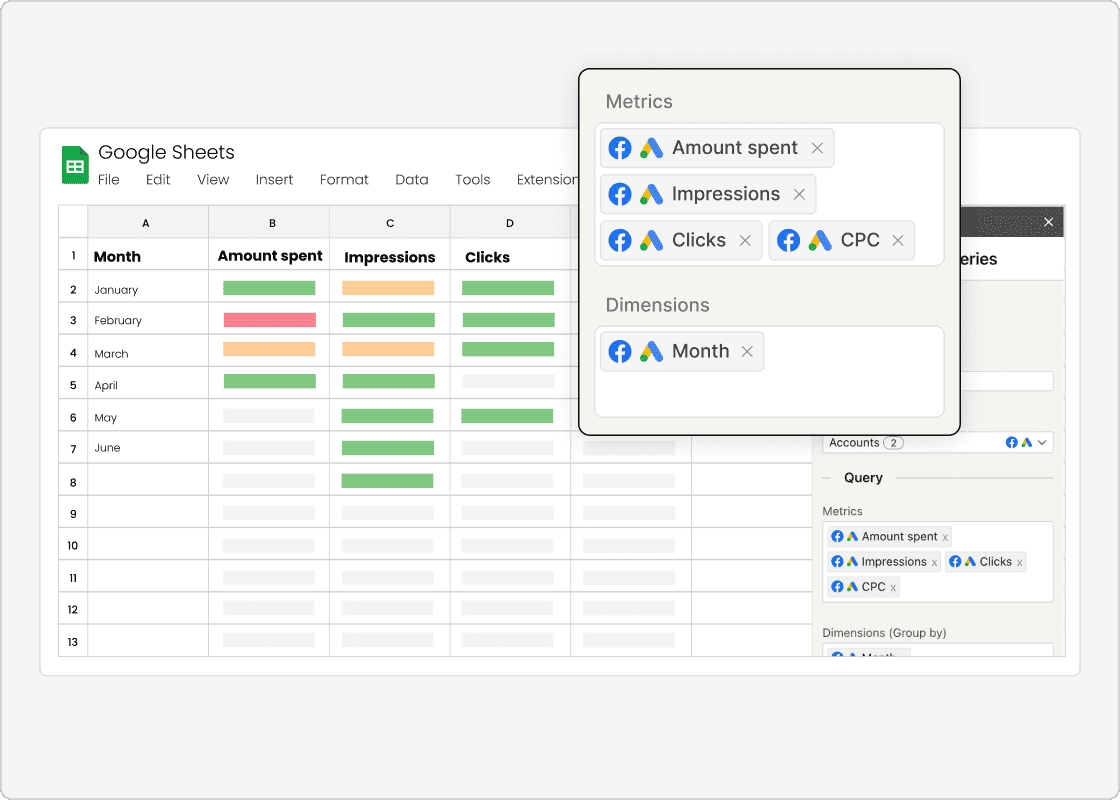Click the Facebook icon in the Accounts selector

(1011, 442)
